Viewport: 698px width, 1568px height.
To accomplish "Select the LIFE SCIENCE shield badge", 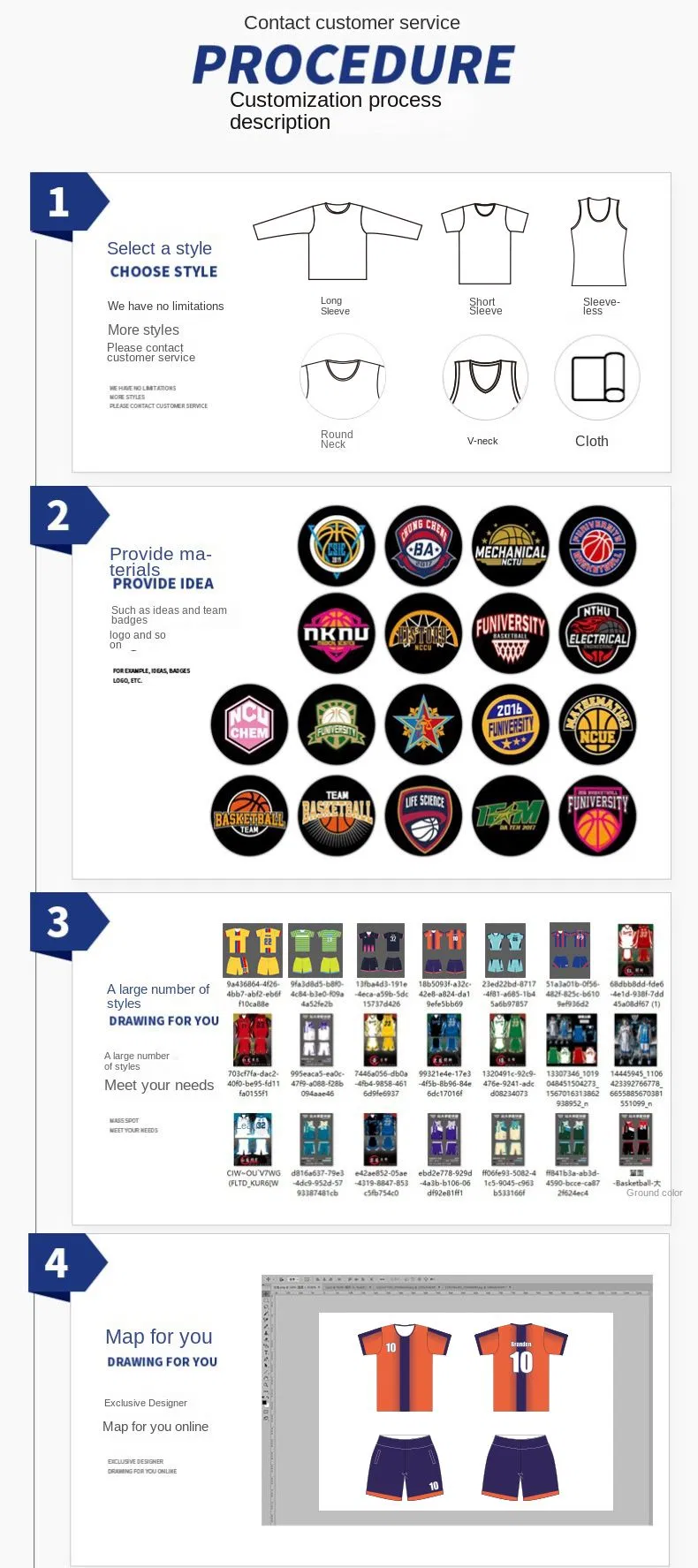I will [x=424, y=816].
